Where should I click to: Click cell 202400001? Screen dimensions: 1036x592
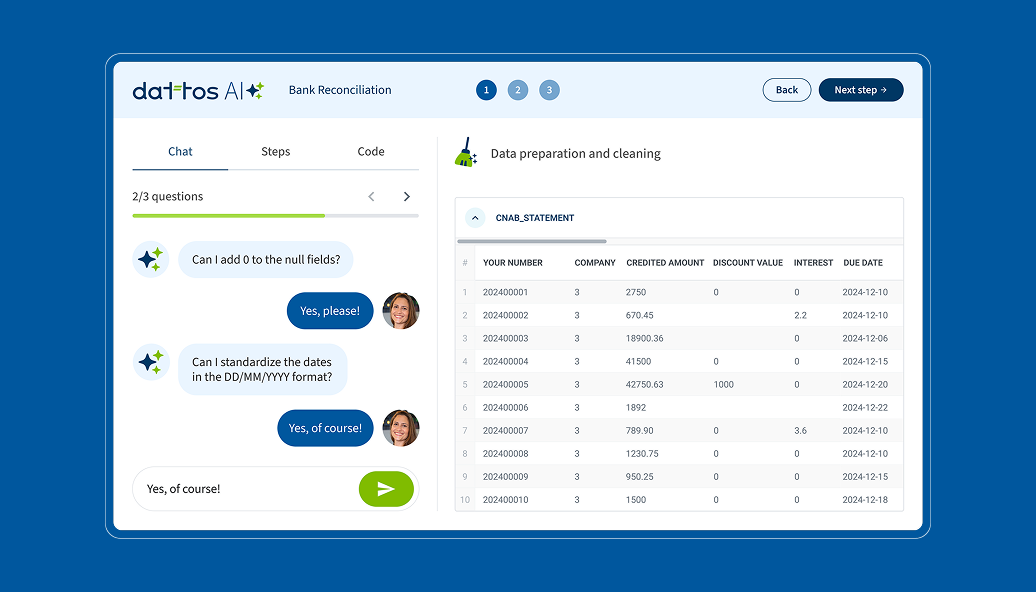[505, 292]
